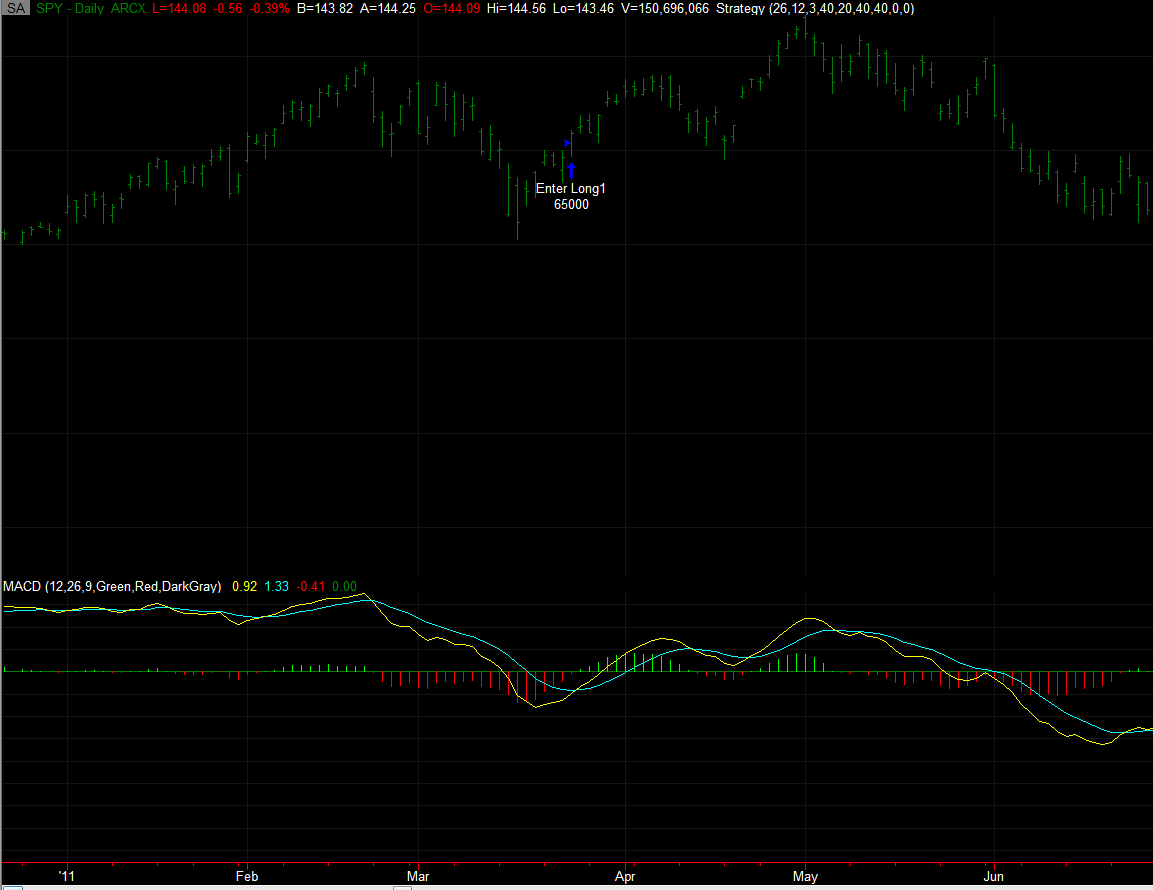Click the small blue triangle entry price marker
1153x890 pixels.
[567, 143]
